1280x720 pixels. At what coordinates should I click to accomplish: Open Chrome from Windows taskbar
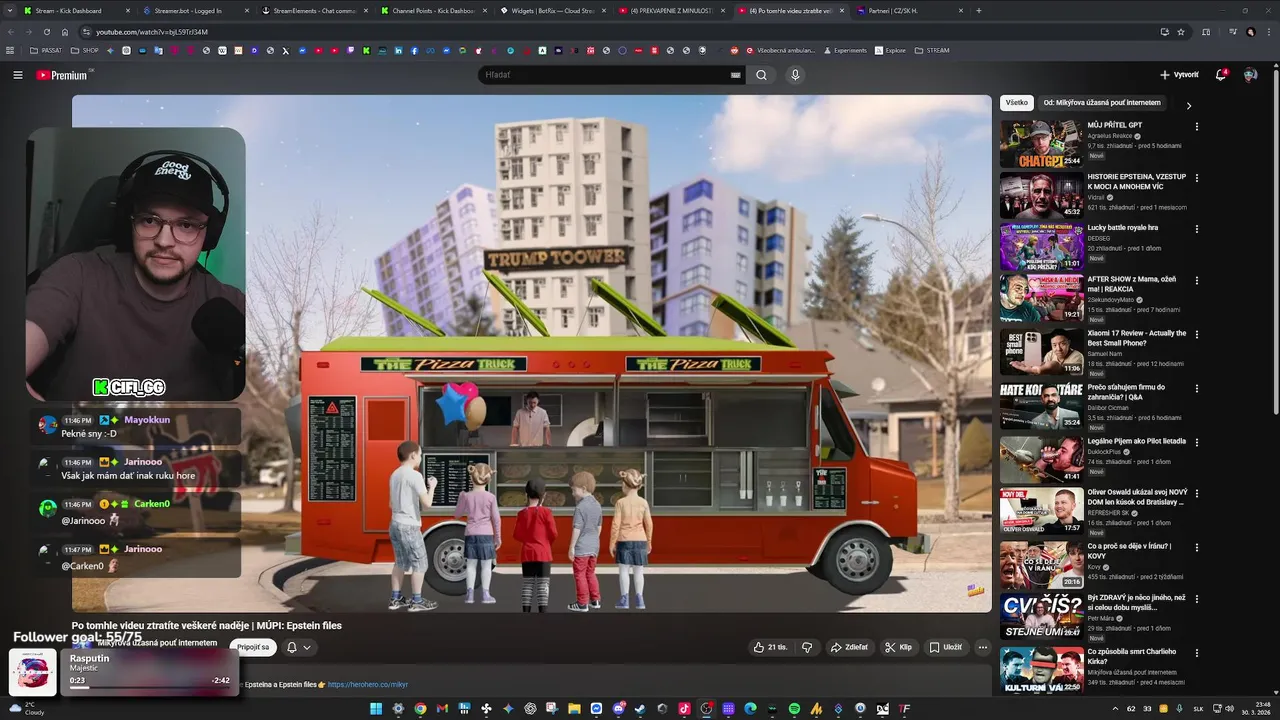pos(420,709)
